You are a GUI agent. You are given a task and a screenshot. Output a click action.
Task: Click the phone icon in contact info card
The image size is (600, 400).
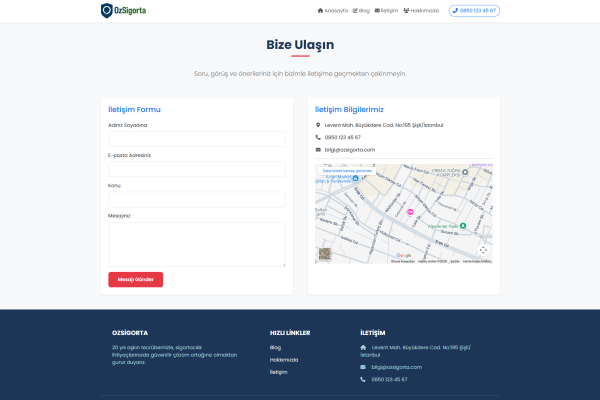(318, 137)
